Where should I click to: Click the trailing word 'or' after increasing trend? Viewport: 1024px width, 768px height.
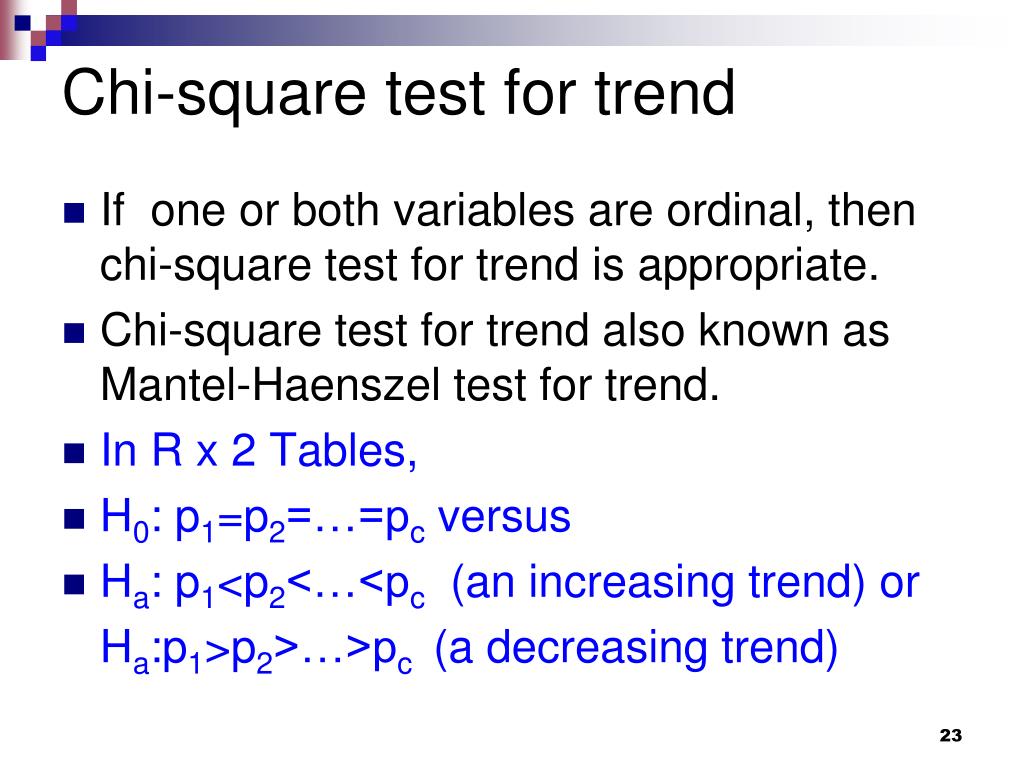point(899,584)
